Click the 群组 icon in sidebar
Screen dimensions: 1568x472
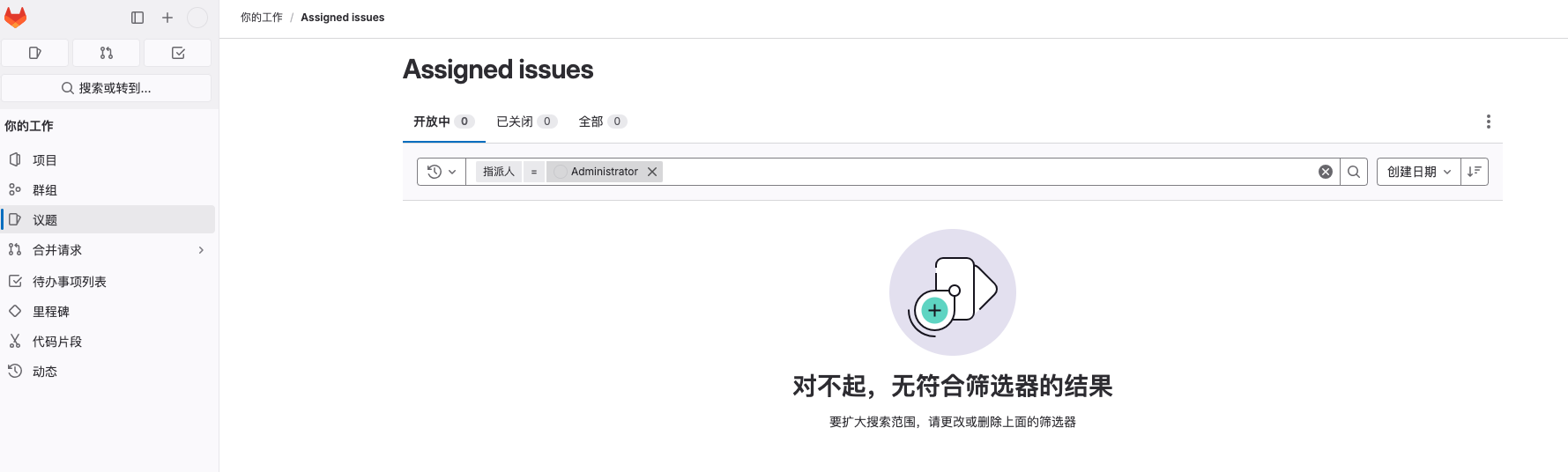15,189
